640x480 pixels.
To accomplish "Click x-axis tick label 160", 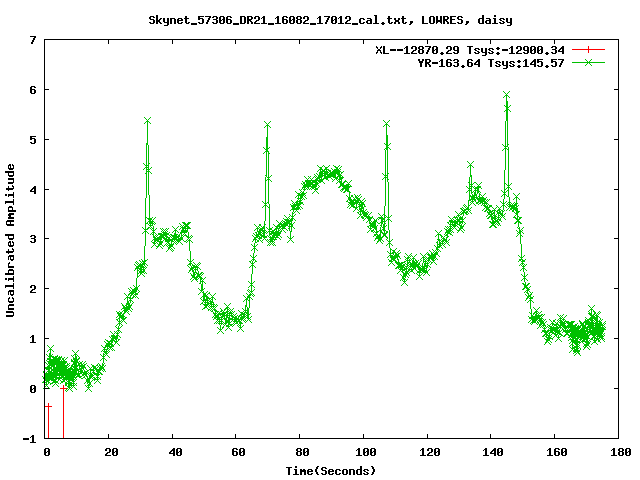I will 557,452.
